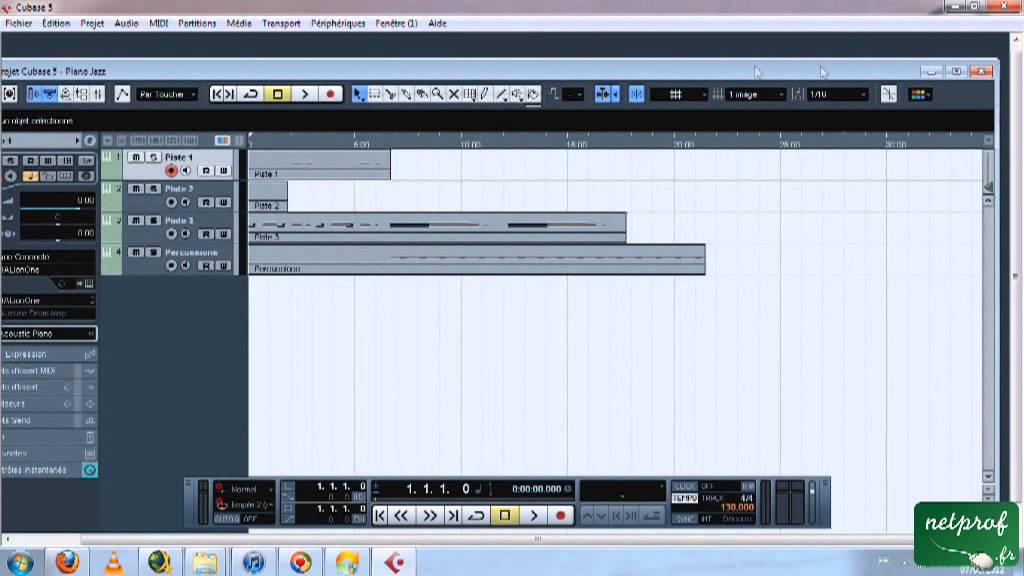
Task: Select the Zoom magnifier tool
Action: 438,95
